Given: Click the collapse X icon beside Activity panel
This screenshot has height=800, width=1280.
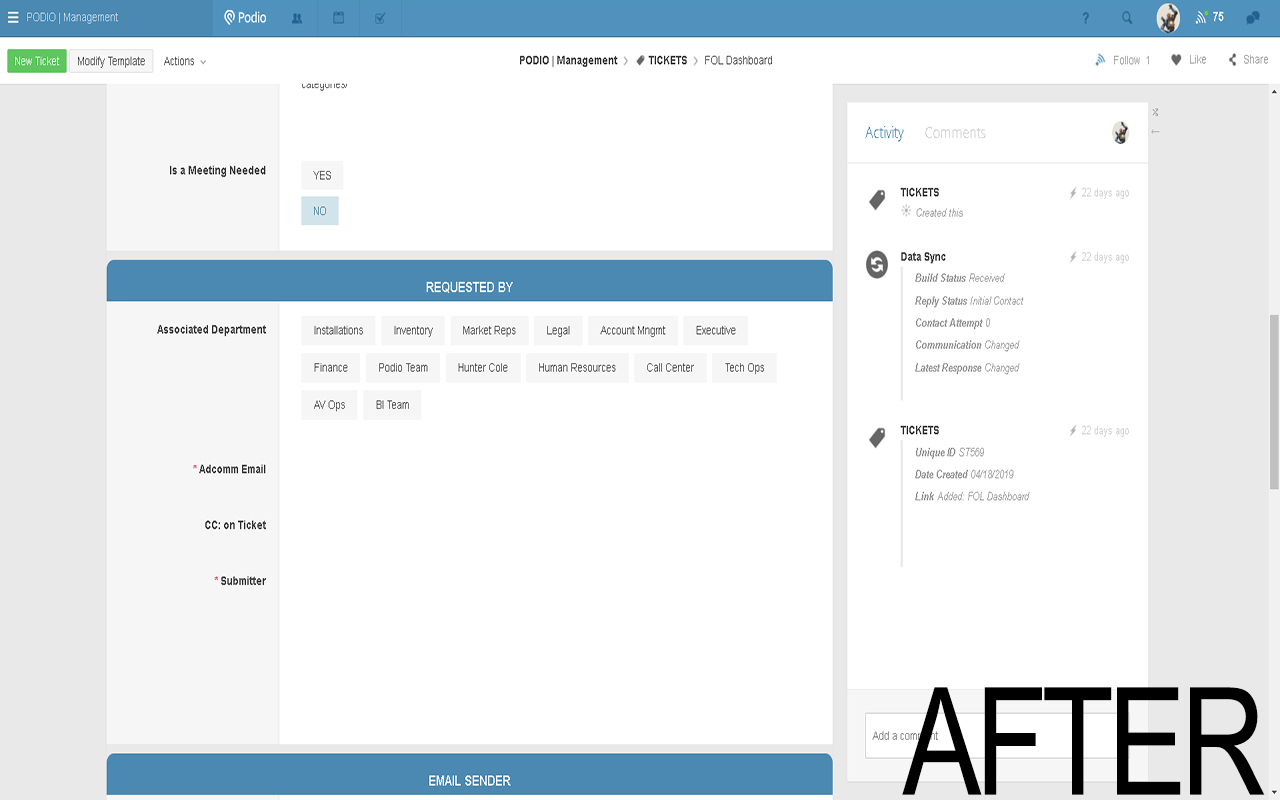Looking at the screenshot, I should click(1155, 112).
